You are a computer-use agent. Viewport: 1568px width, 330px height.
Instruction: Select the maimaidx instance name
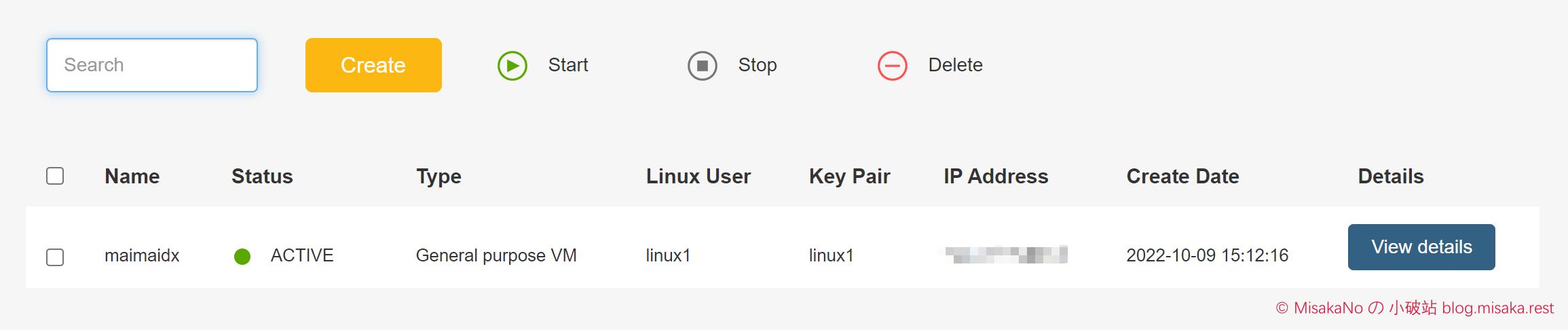tap(142, 255)
